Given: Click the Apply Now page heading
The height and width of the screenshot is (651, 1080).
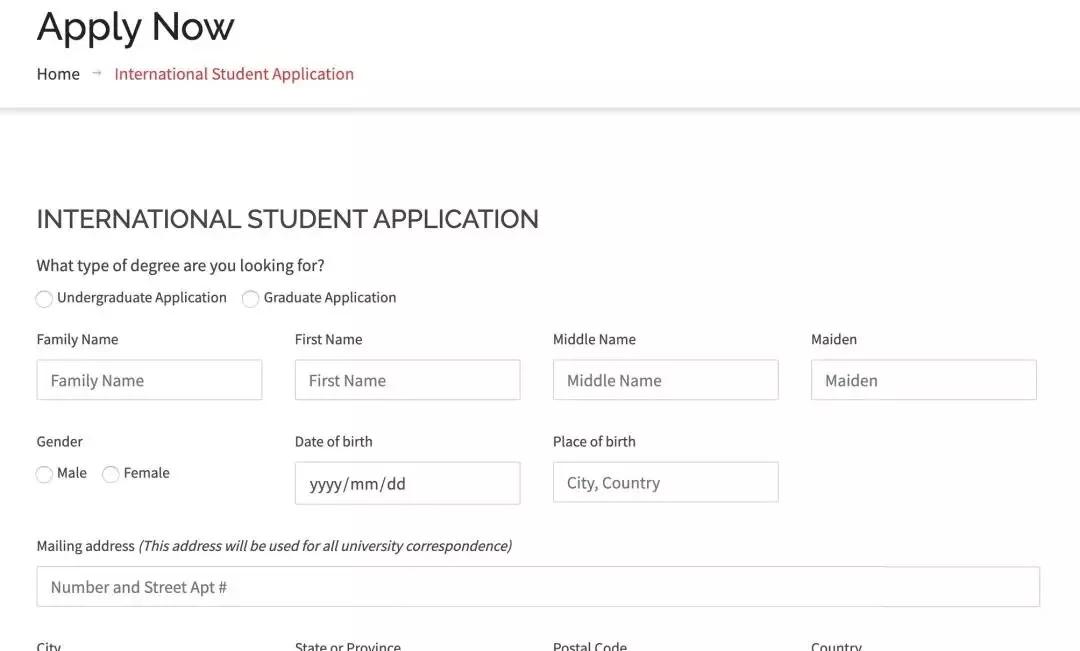Looking at the screenshot, I should point(134,27).
